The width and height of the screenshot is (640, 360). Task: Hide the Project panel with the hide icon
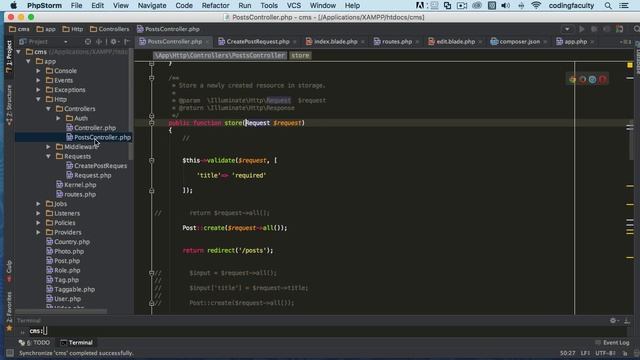coord(127,42)
